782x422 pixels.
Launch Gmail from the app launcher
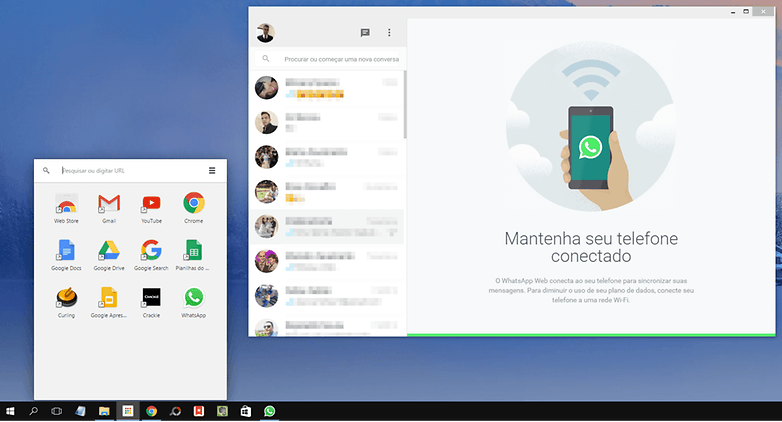click(x=109, y=208)
